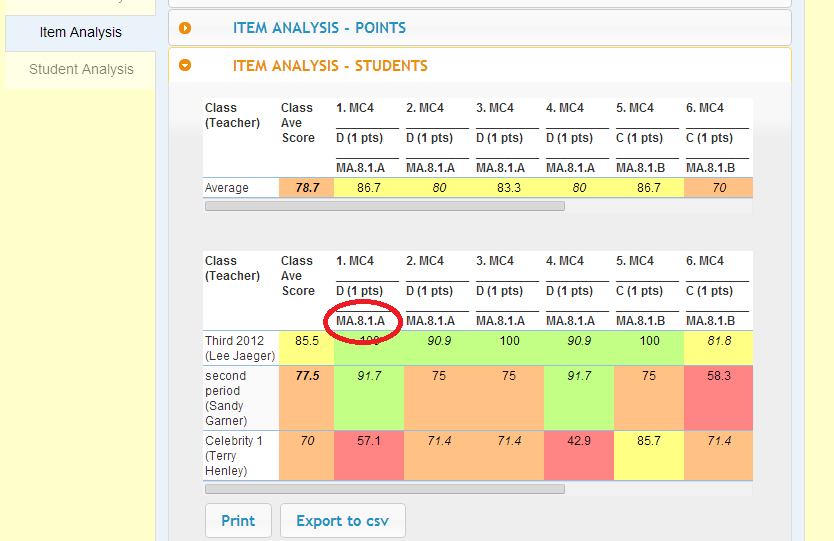Click upper table's Class Ave Score header

coord(297,123)
